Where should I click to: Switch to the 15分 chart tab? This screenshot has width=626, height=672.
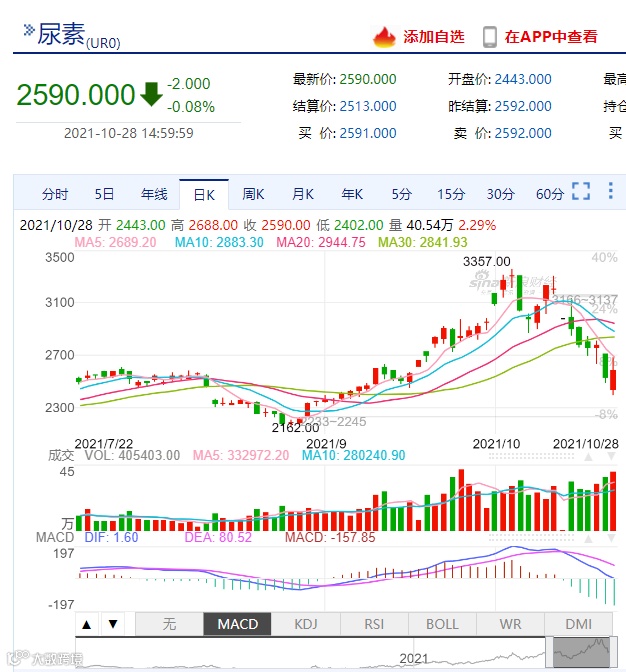point(451,194)
